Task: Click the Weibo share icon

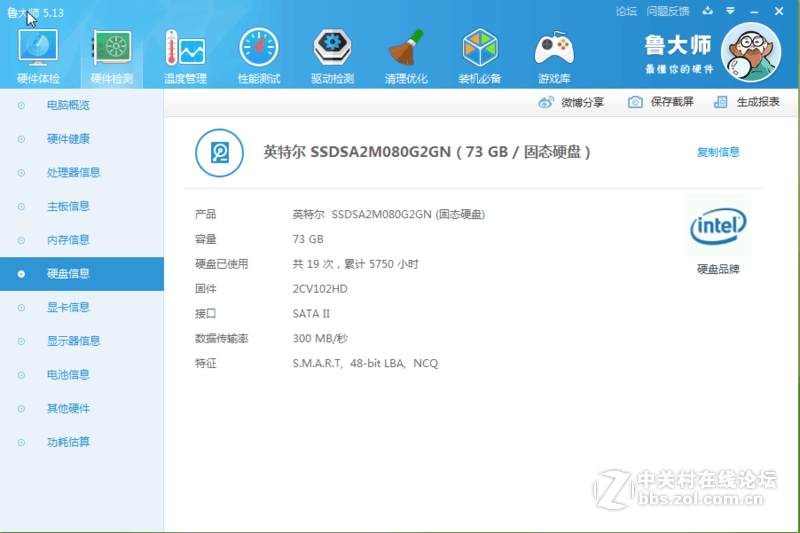Action: 545,103
